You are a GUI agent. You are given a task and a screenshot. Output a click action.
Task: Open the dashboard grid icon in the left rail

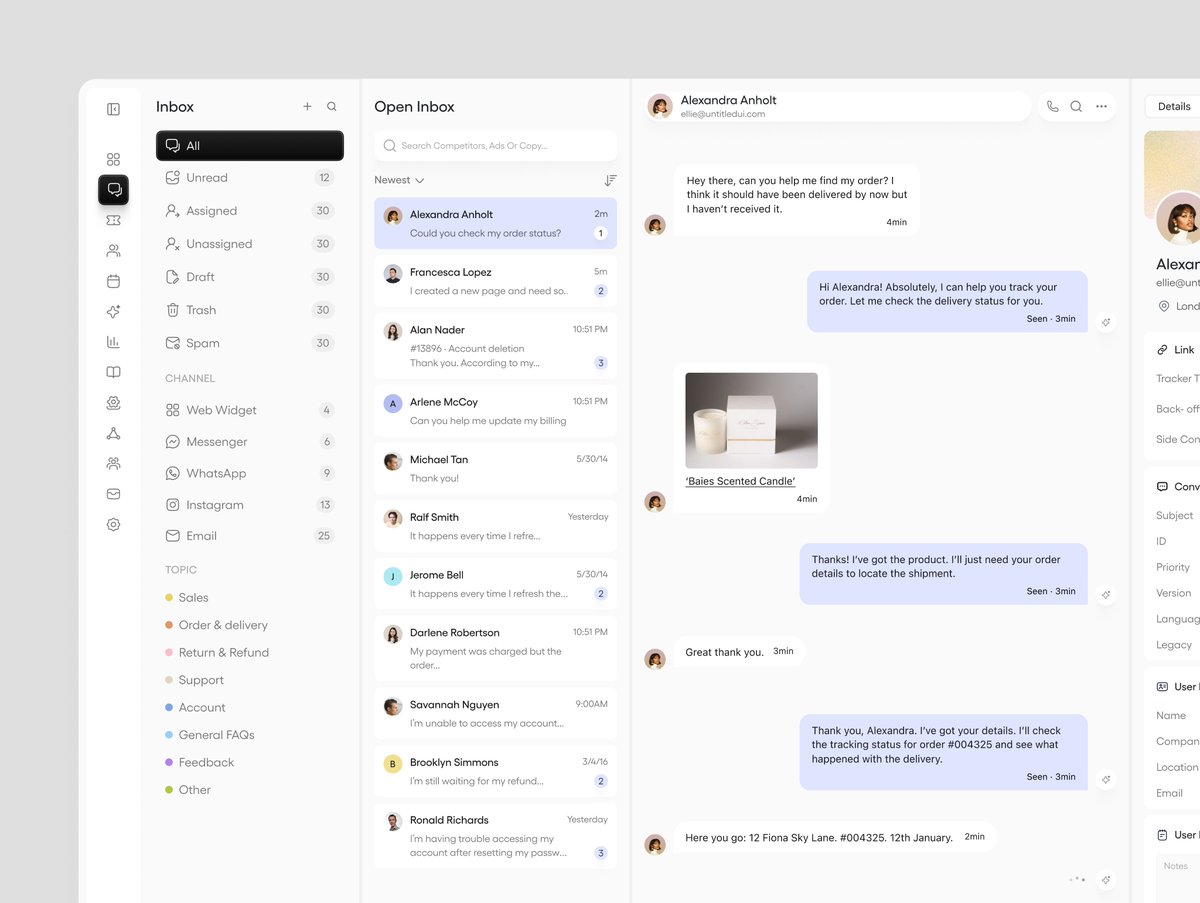[113, 159]
